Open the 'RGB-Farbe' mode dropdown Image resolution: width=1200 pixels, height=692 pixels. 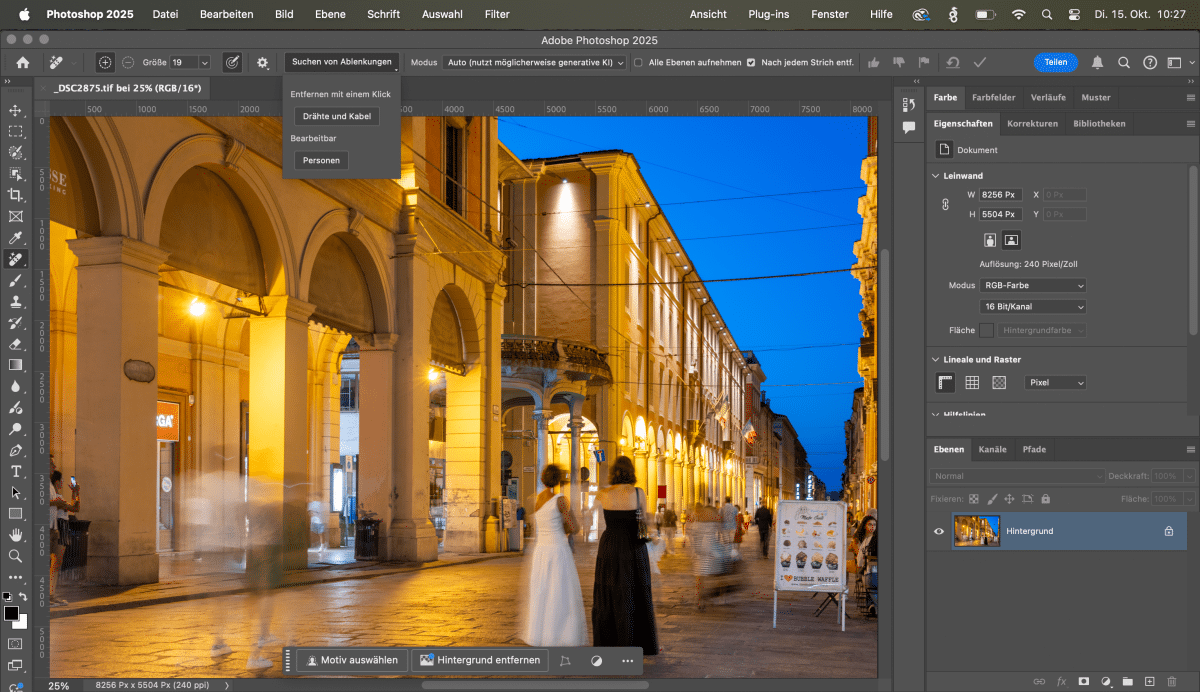coord(1032,285)
